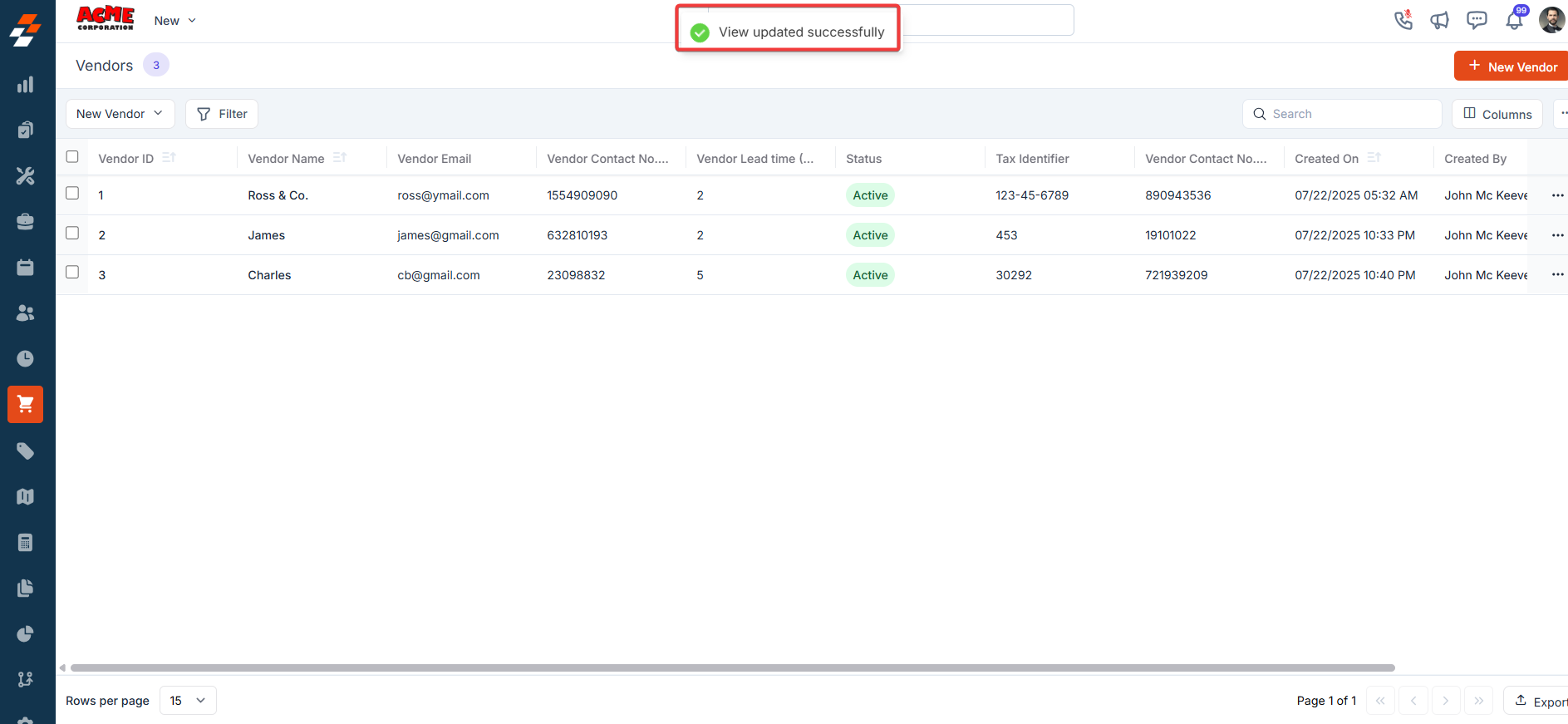Click the ACME Corporation logo
The image size is (1568, 724).
106,18
